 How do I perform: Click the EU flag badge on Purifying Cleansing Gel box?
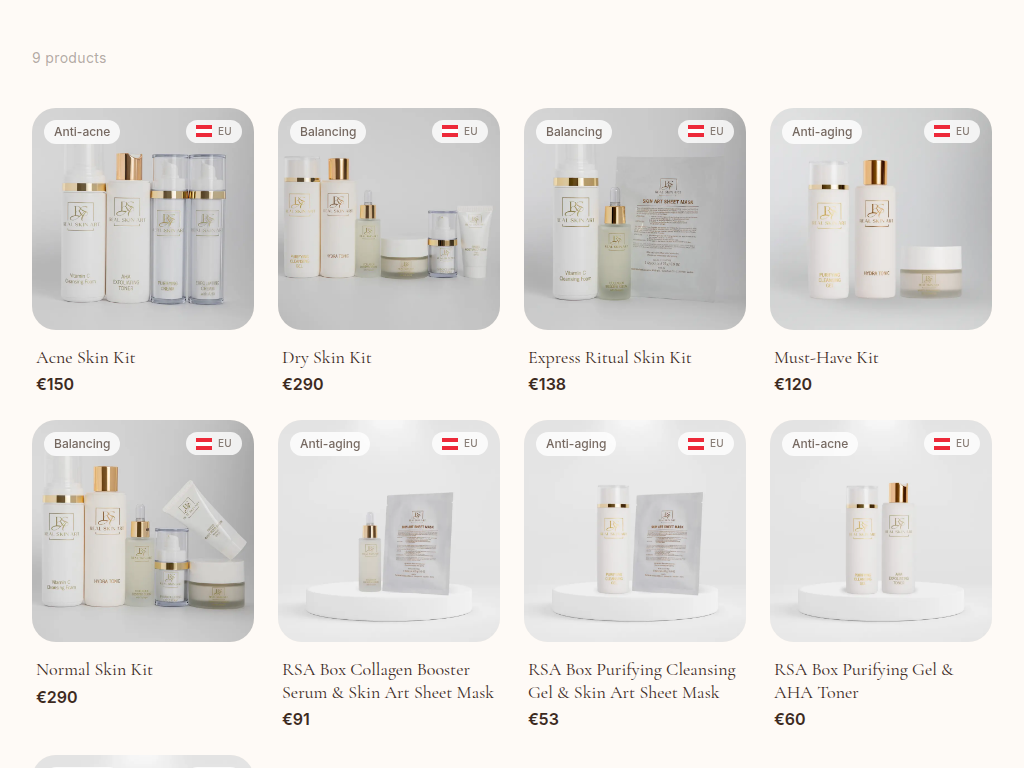pos(706,443)
